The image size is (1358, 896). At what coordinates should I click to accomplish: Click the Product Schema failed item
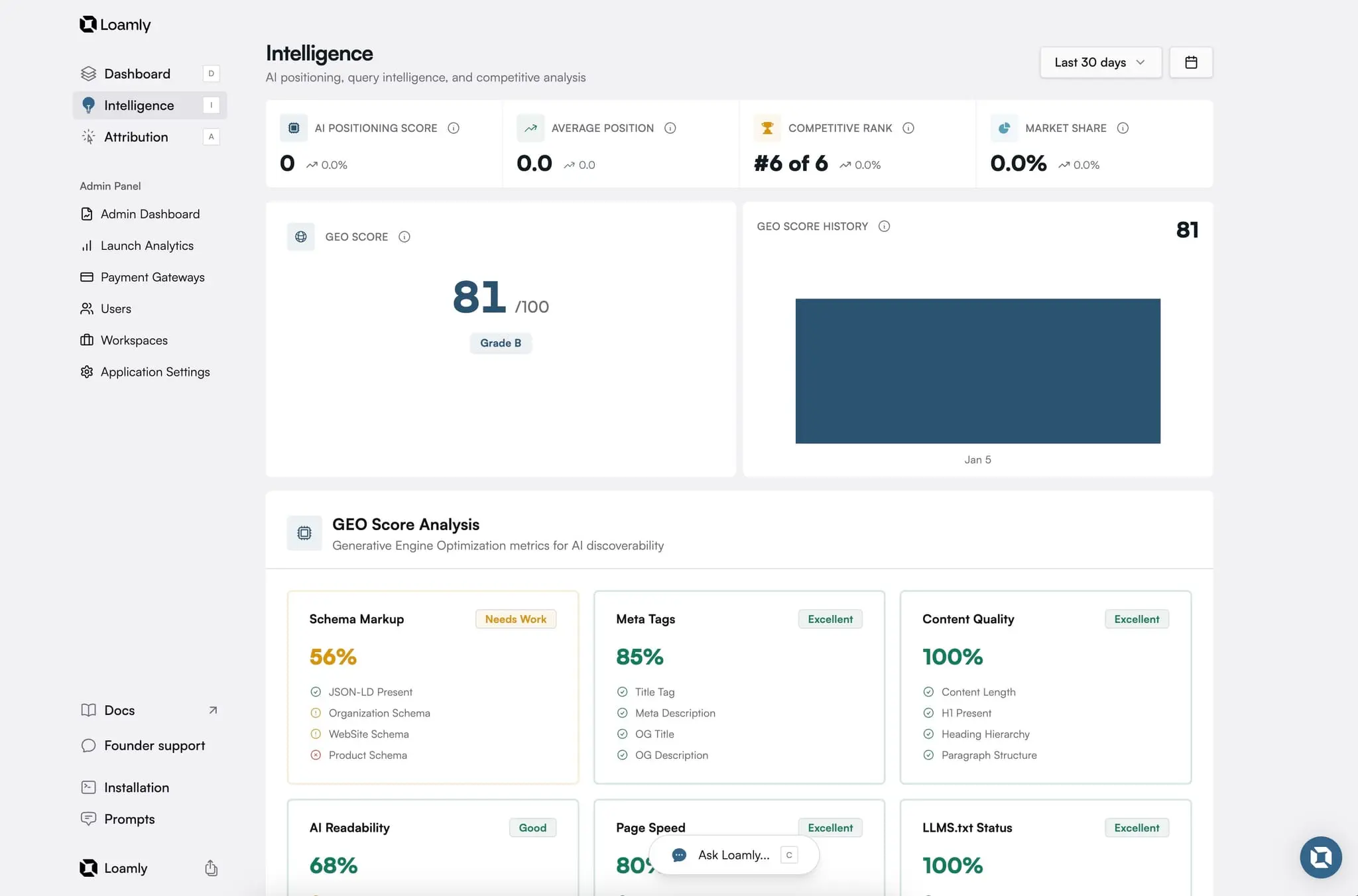click(x=359, y=756)
